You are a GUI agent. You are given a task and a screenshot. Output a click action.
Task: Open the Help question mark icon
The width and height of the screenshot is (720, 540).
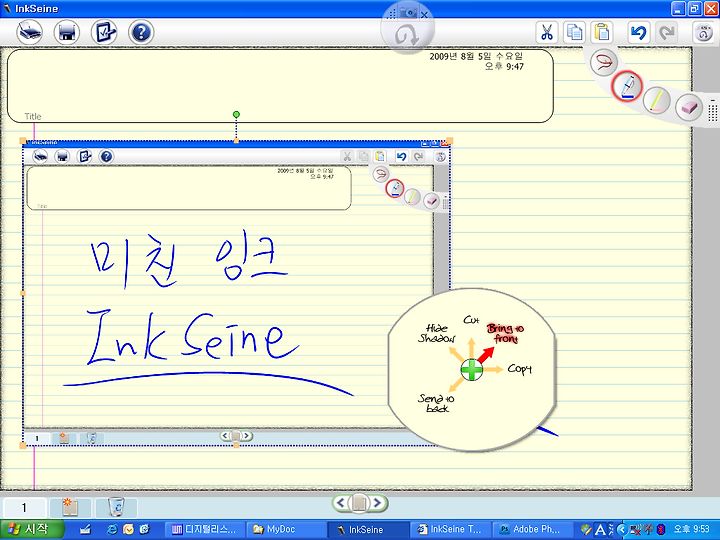(141, 33)
